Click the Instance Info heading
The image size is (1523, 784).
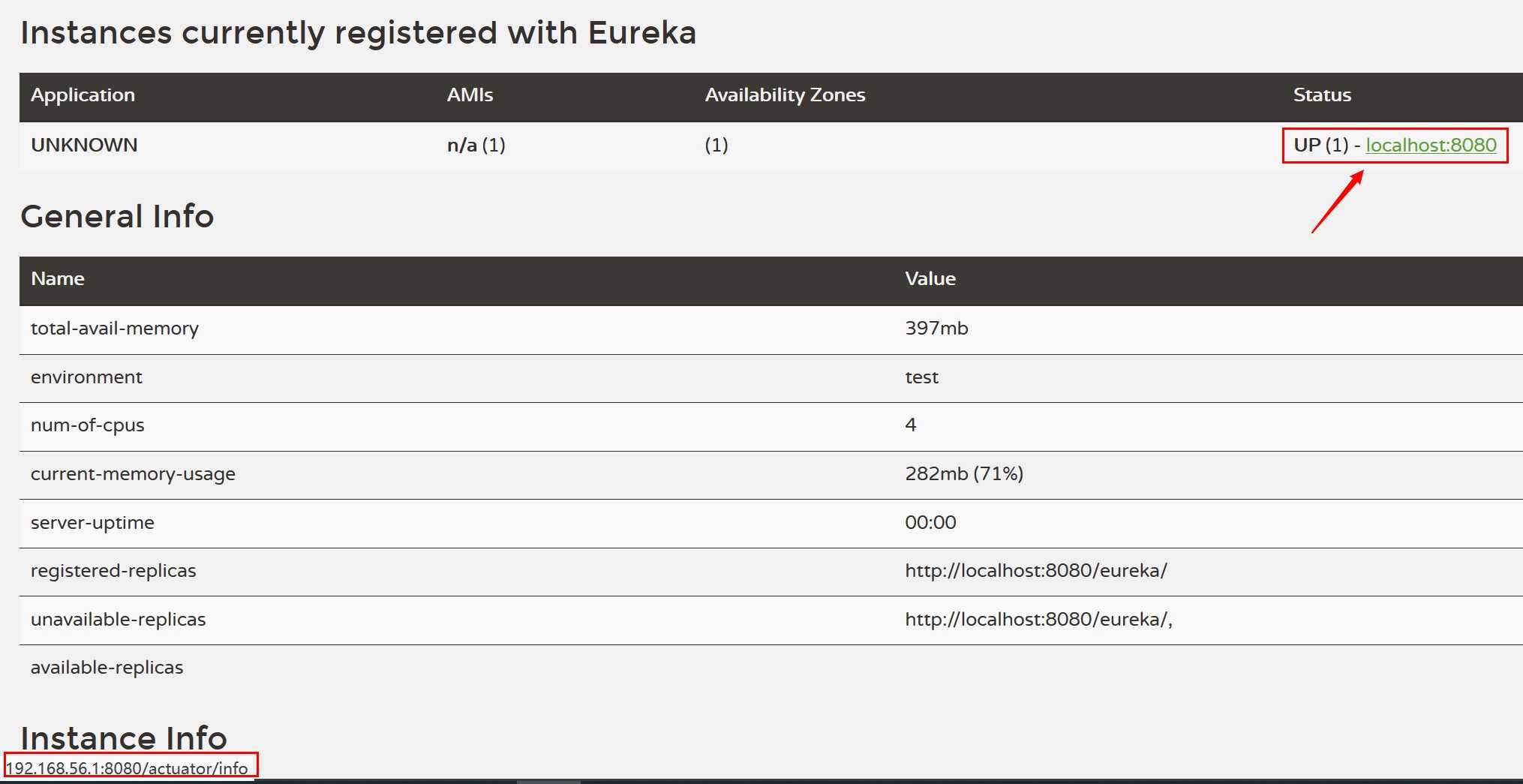coord(124,738)
